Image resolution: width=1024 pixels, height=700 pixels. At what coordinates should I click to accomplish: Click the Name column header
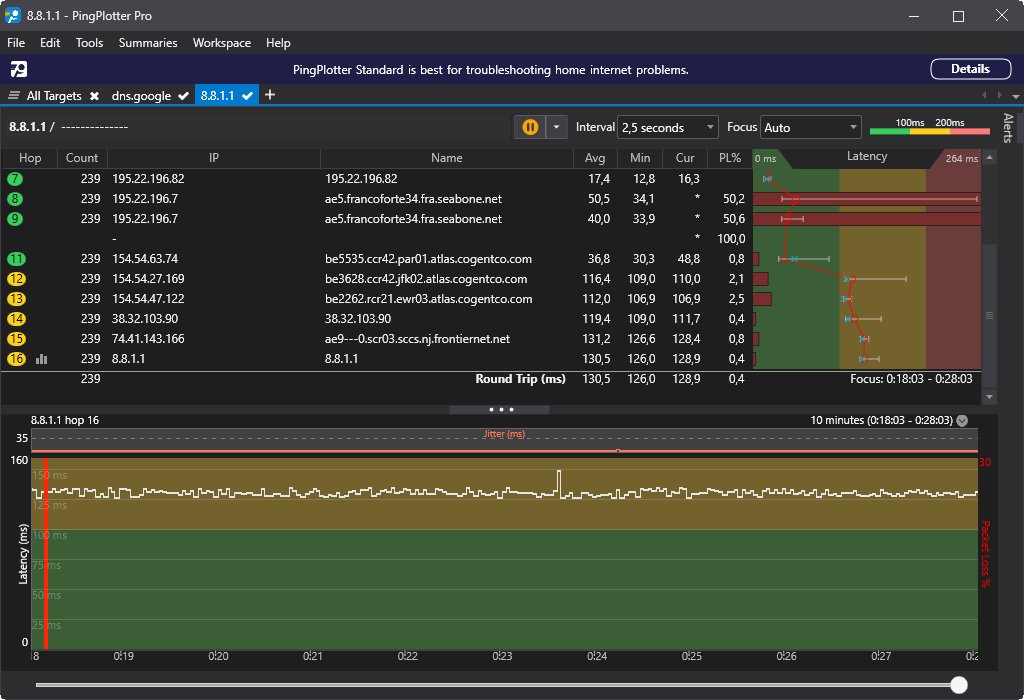tap(447, 158)
